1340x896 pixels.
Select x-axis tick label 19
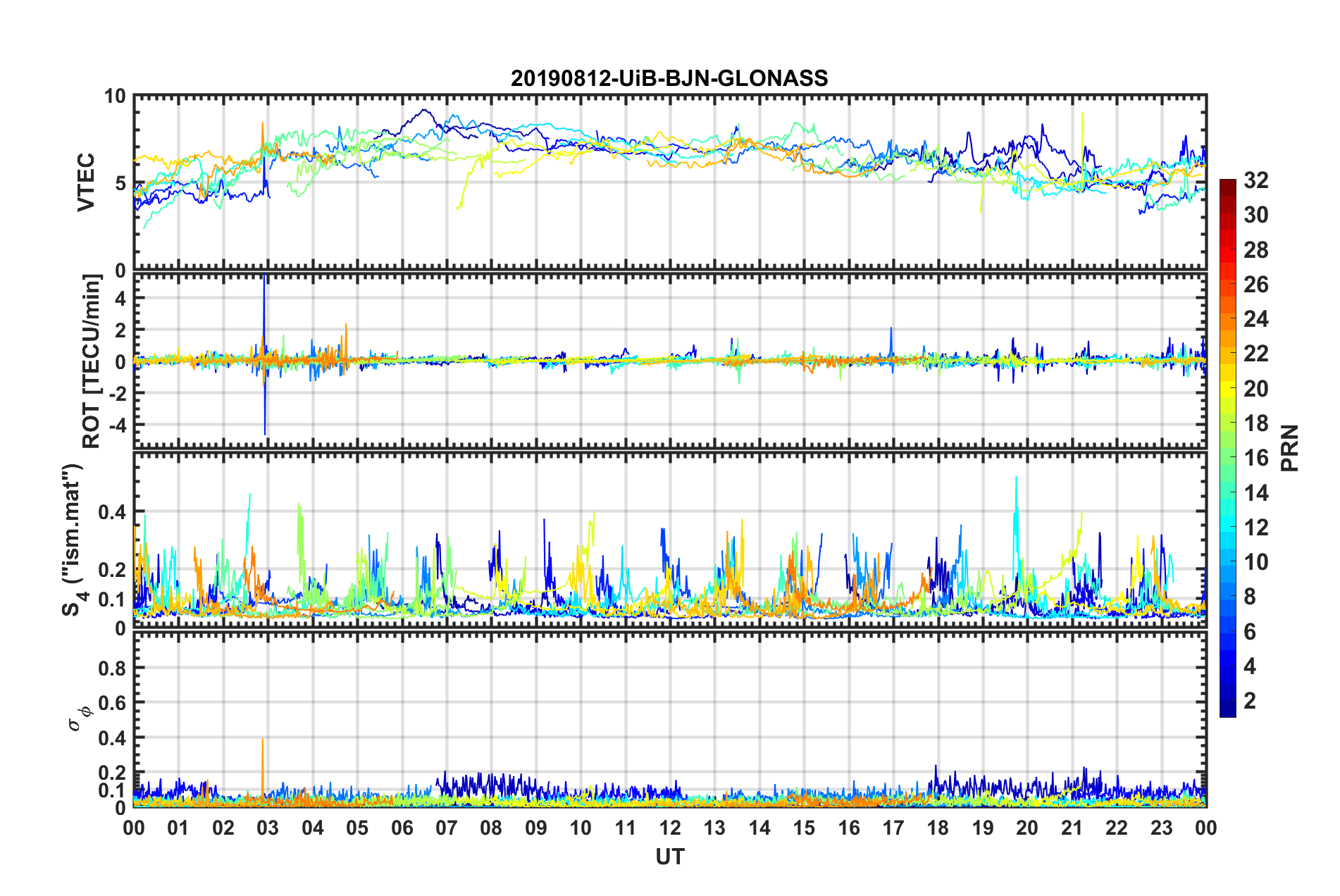click(983, 828)
